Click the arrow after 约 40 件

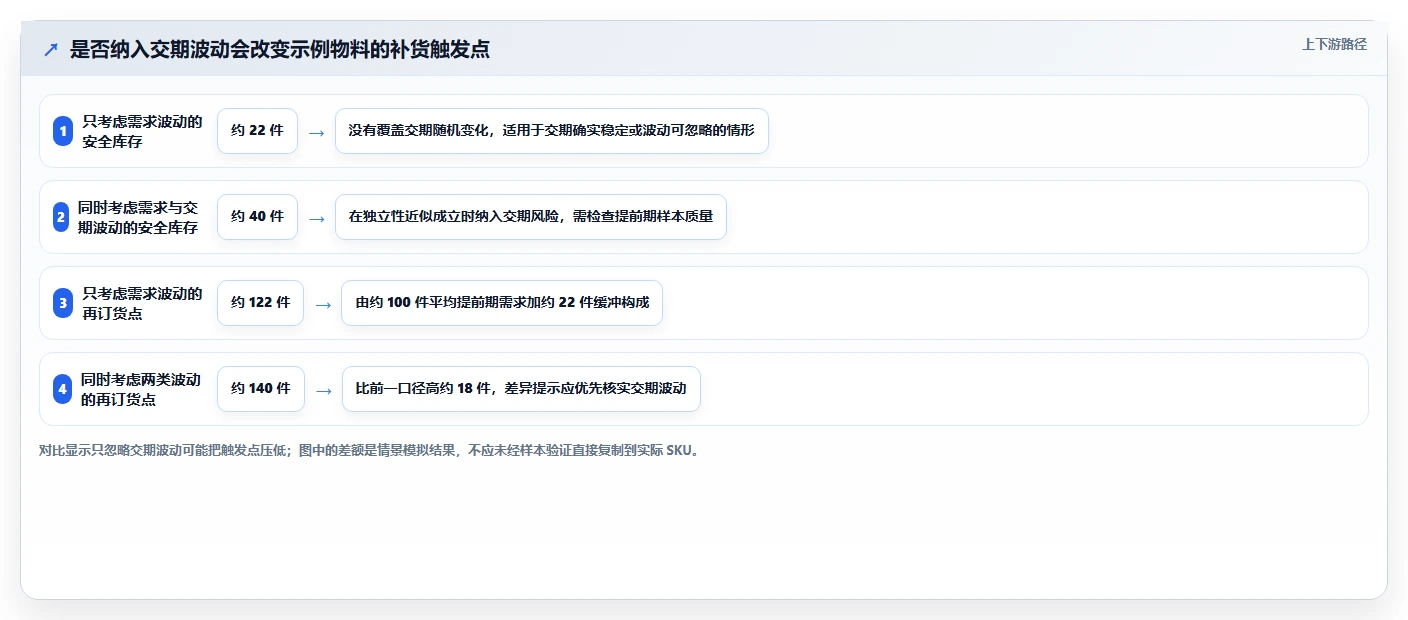[x=316, y=218]
